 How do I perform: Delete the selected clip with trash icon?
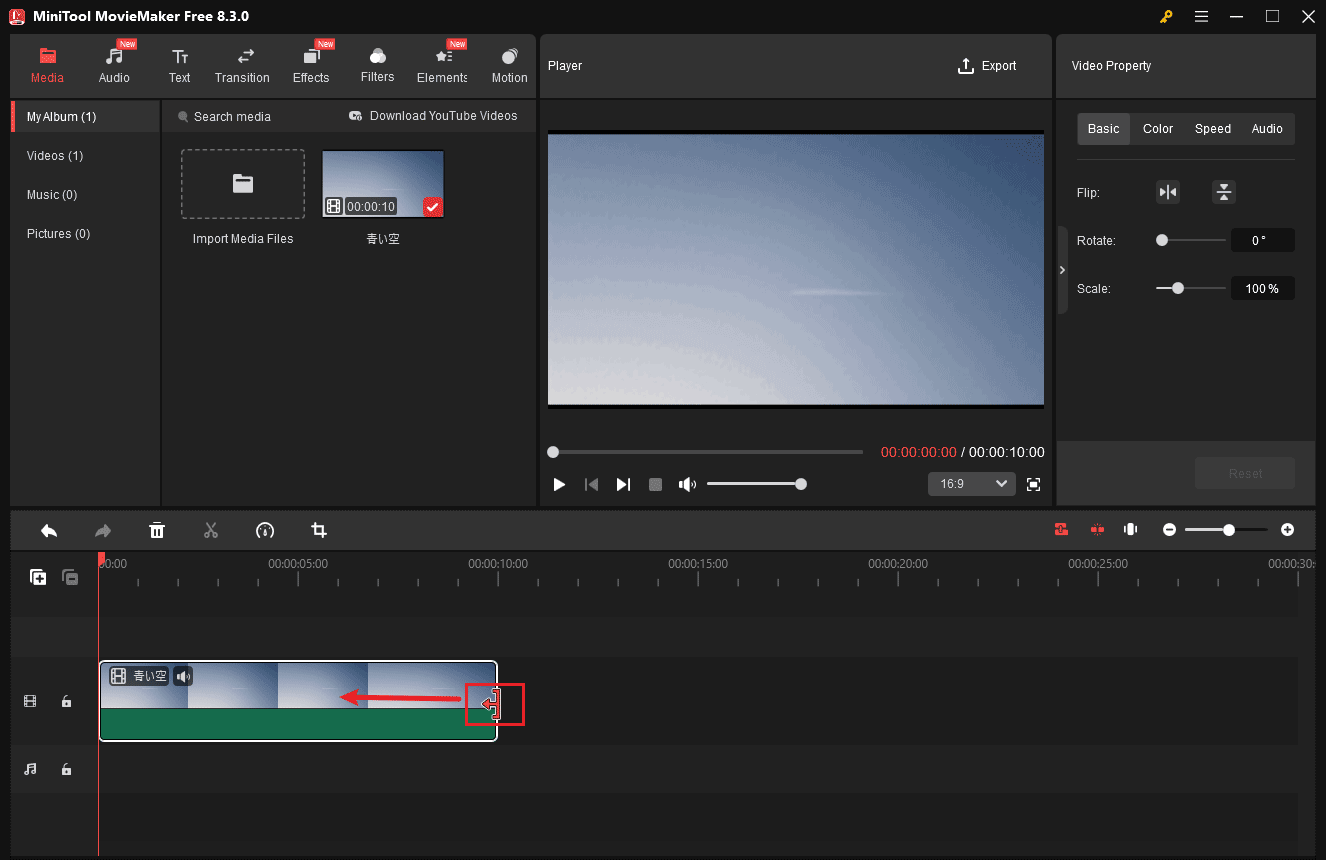coord(157,530)
